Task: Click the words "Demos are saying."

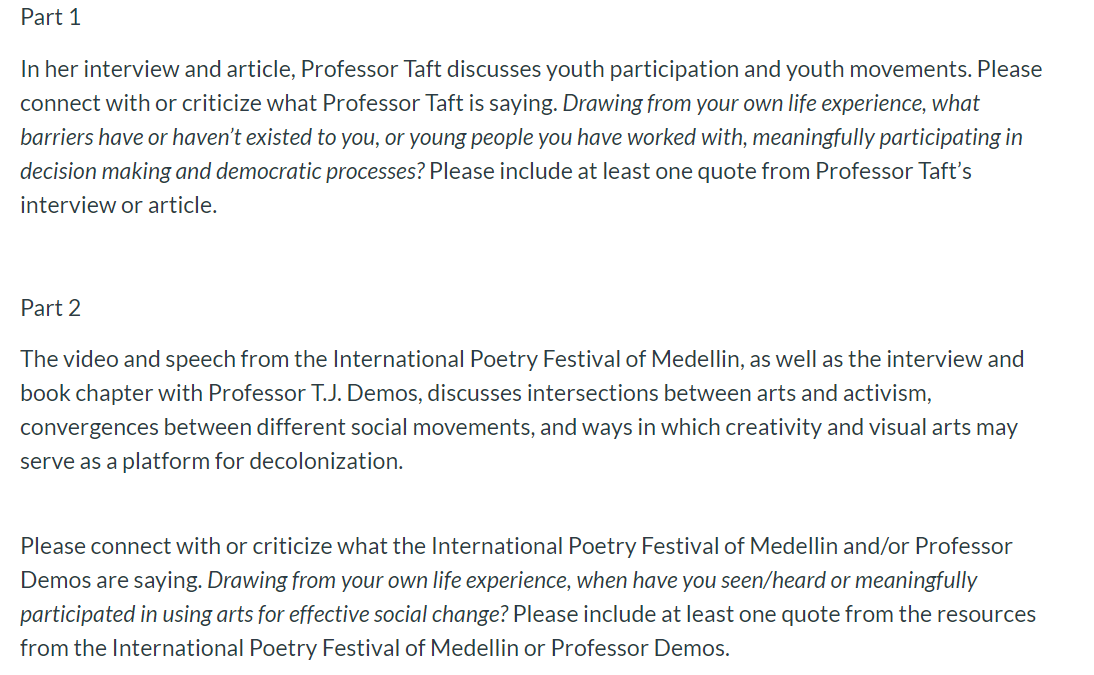Action: (111, 580)
